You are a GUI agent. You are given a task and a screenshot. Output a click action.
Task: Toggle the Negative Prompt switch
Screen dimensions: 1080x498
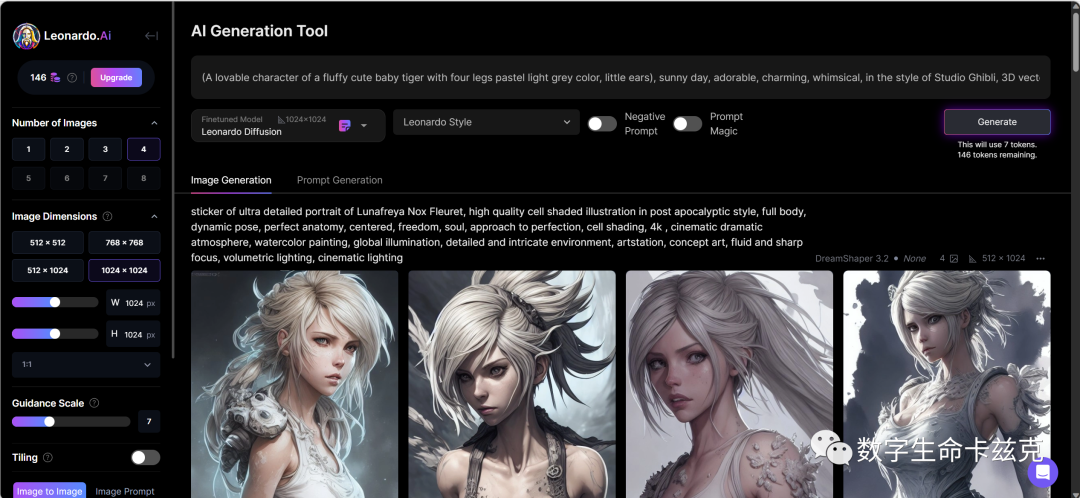[602, 123]
